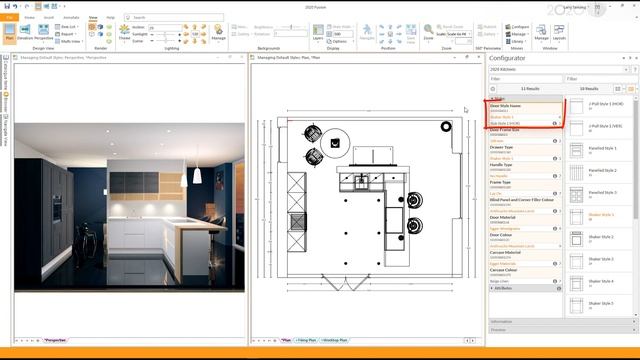Collapse the Style section in configurator
This screenshot has width=640, height=360.
pos(492,99)
